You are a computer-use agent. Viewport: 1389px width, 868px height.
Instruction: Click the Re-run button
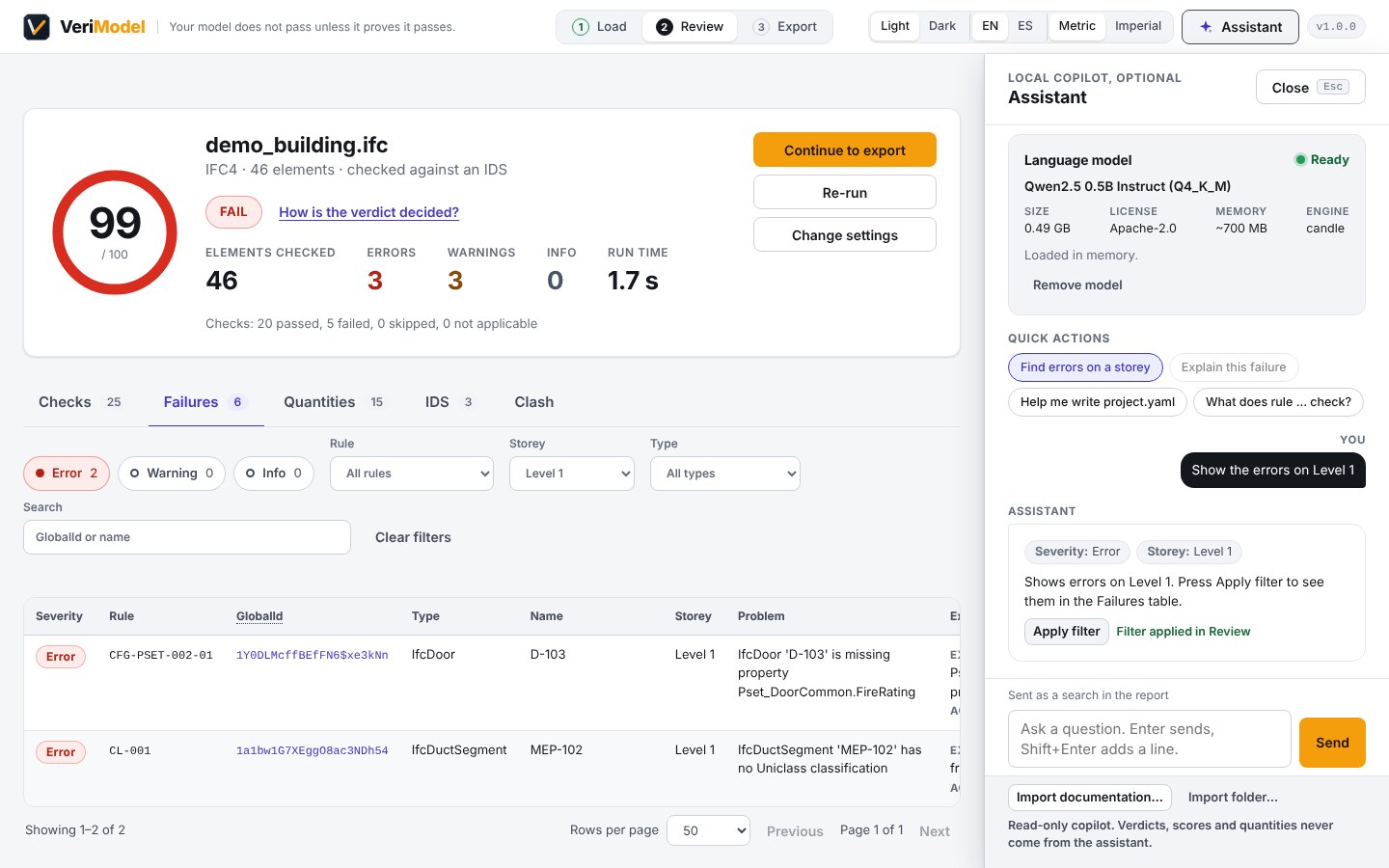[x=845, y=192]
